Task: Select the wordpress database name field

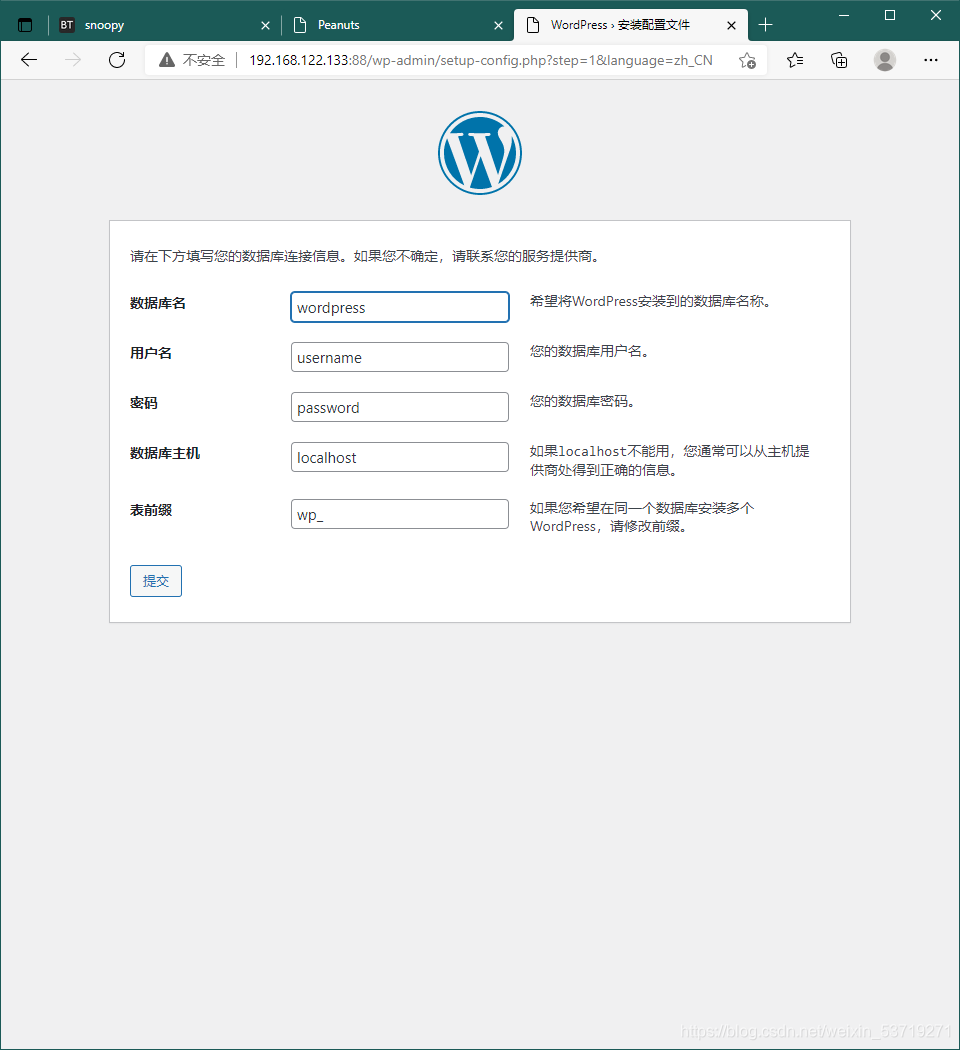Action: [x=399, y=307]
